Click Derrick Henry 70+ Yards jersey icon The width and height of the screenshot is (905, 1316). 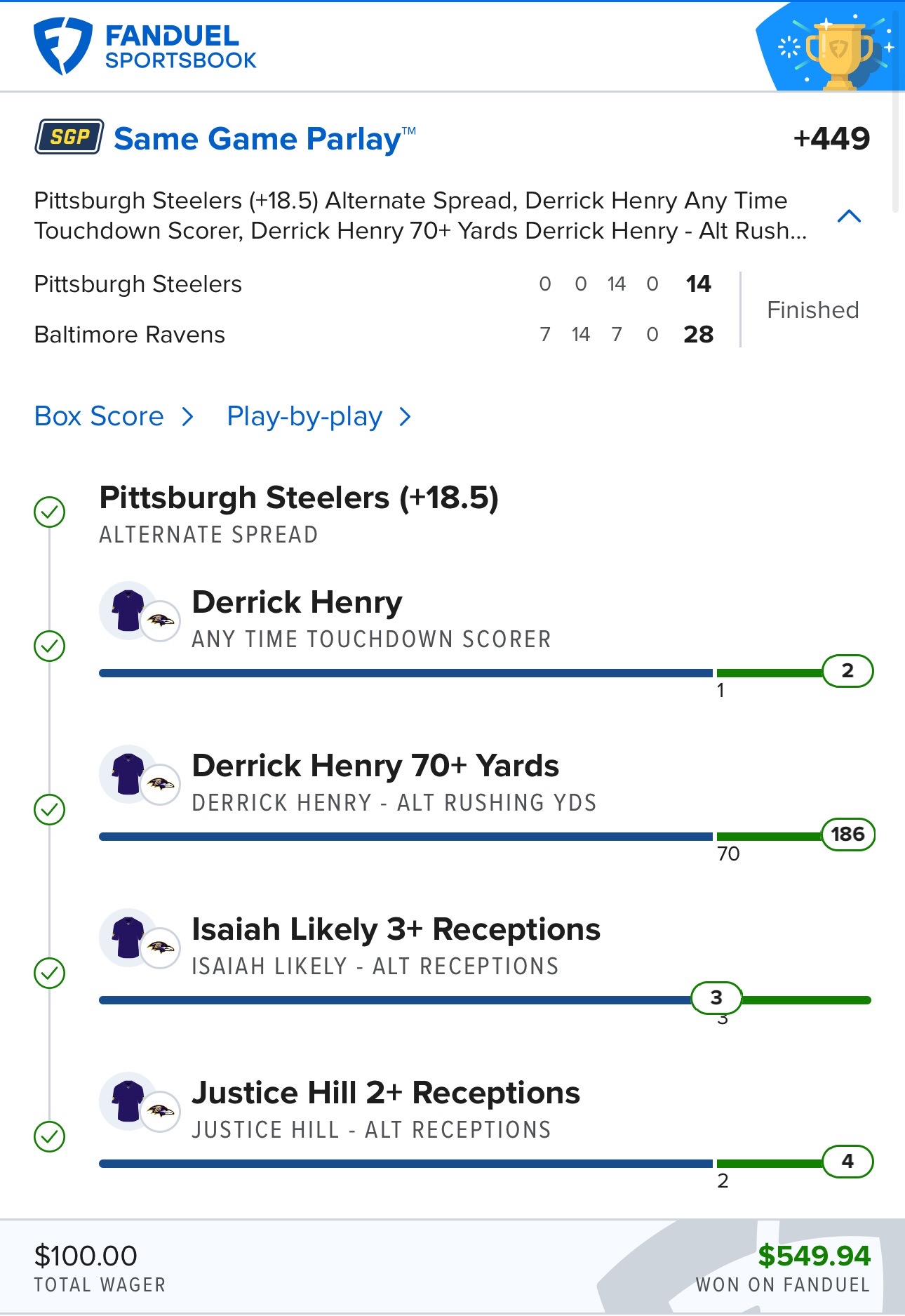(128, 773)
